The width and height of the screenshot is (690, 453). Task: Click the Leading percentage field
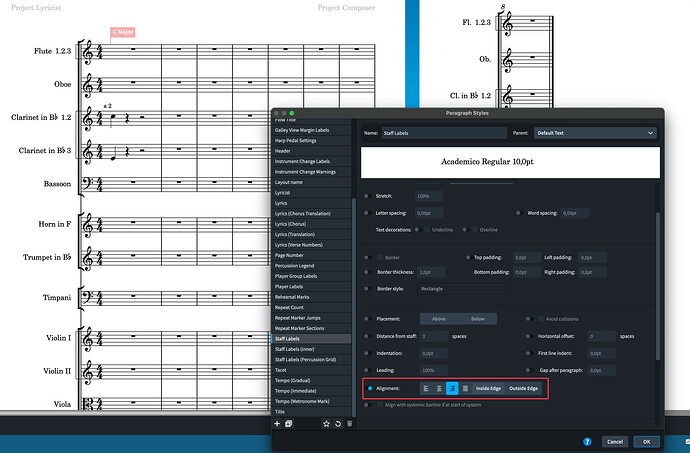(434, 371)
